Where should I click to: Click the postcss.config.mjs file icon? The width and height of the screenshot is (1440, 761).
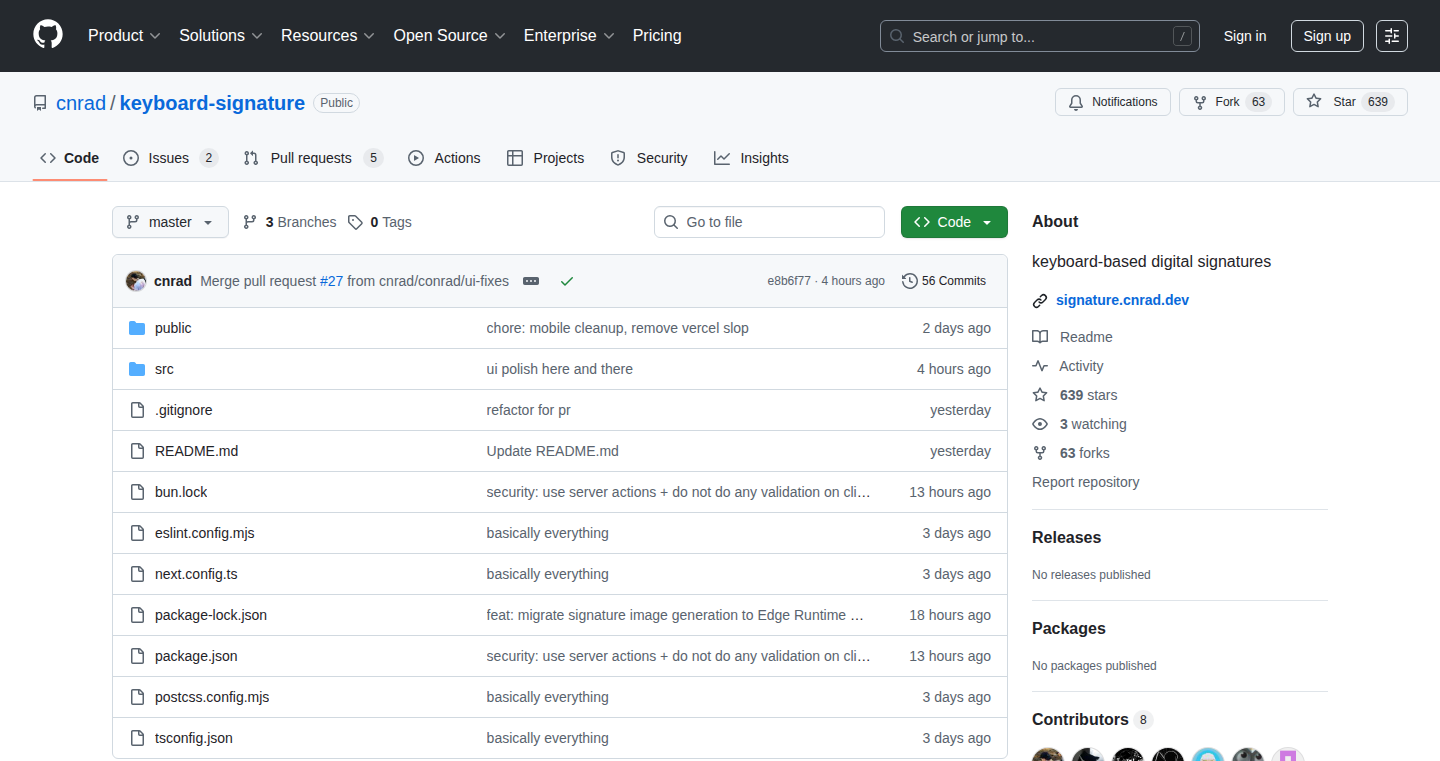(x=137, y=697)
